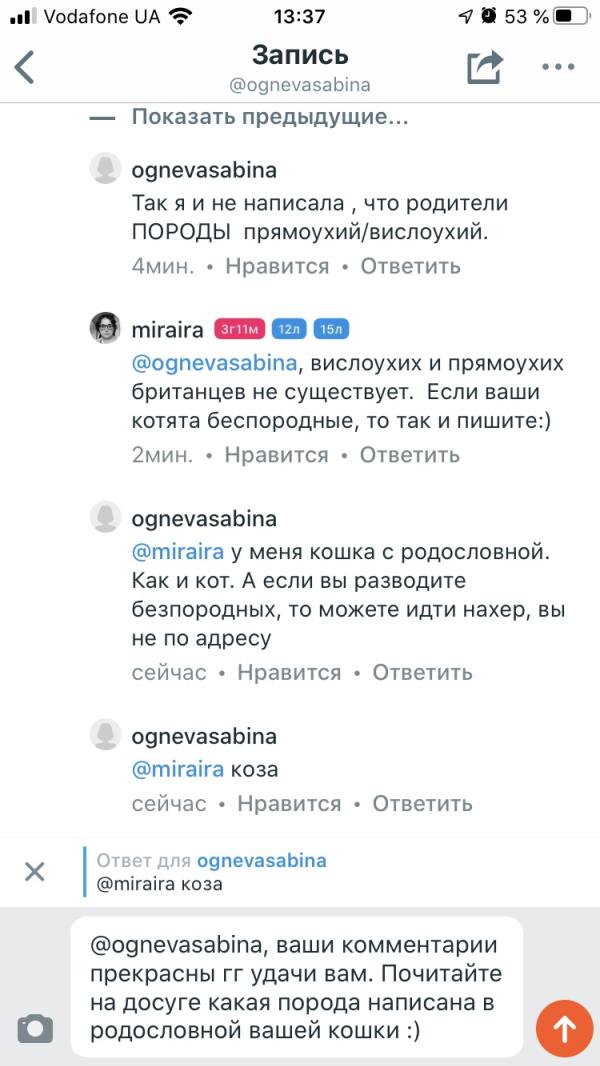Tap ognevasabina avatar on first comment
The image size is (600, 1066).
106,170
